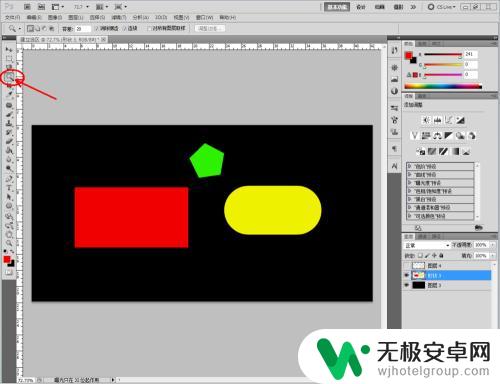The width and height of the screenshot is (500, 384).
Task: Click the Refine Edge (调整边缘) button
Action: point(210,29)
